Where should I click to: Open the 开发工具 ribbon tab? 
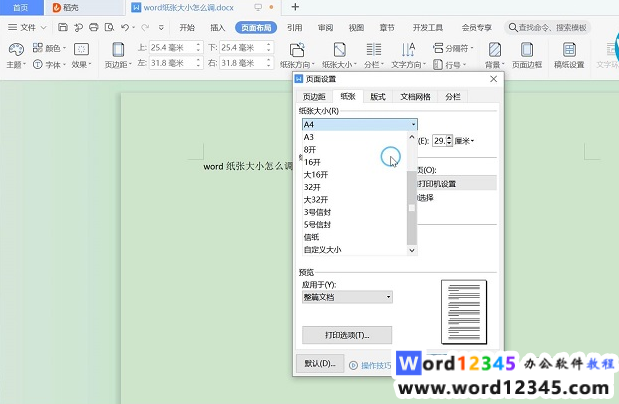click(x=428, y=27)
